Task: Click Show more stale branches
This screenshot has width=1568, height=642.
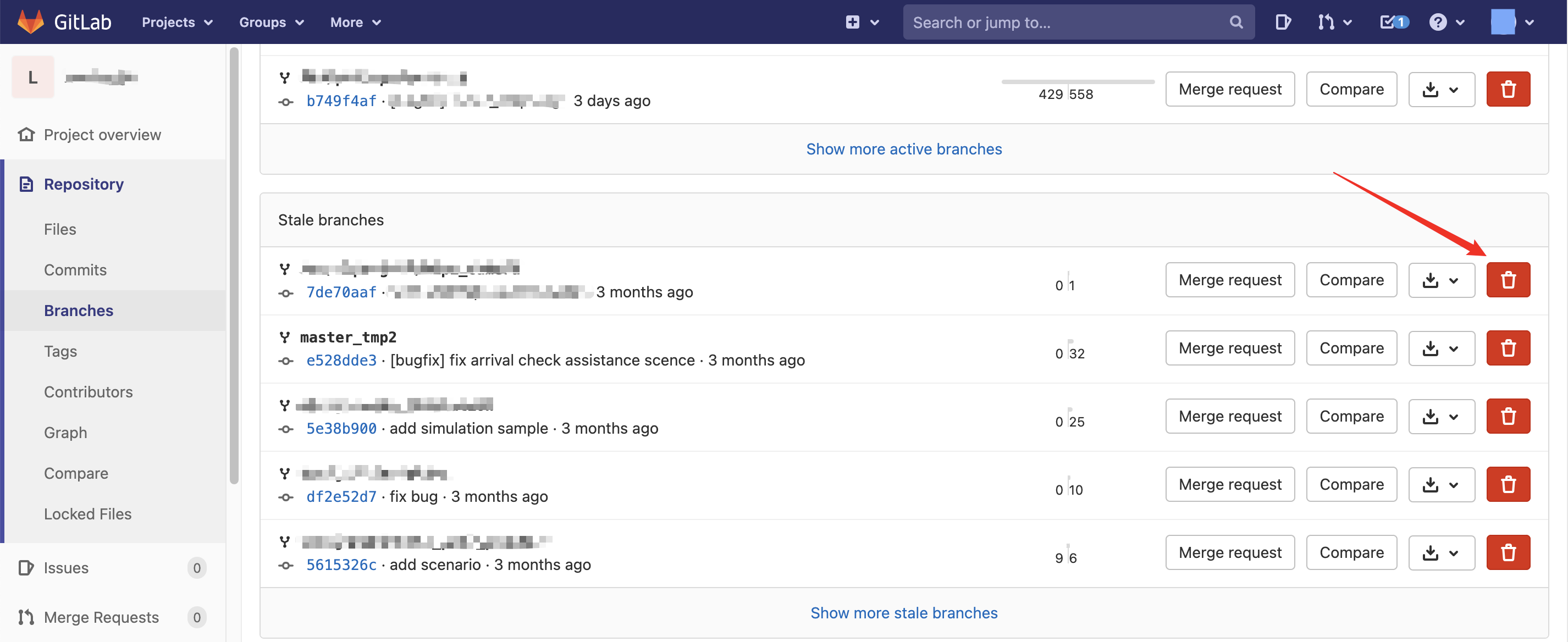Action: [x=904, y=613]
